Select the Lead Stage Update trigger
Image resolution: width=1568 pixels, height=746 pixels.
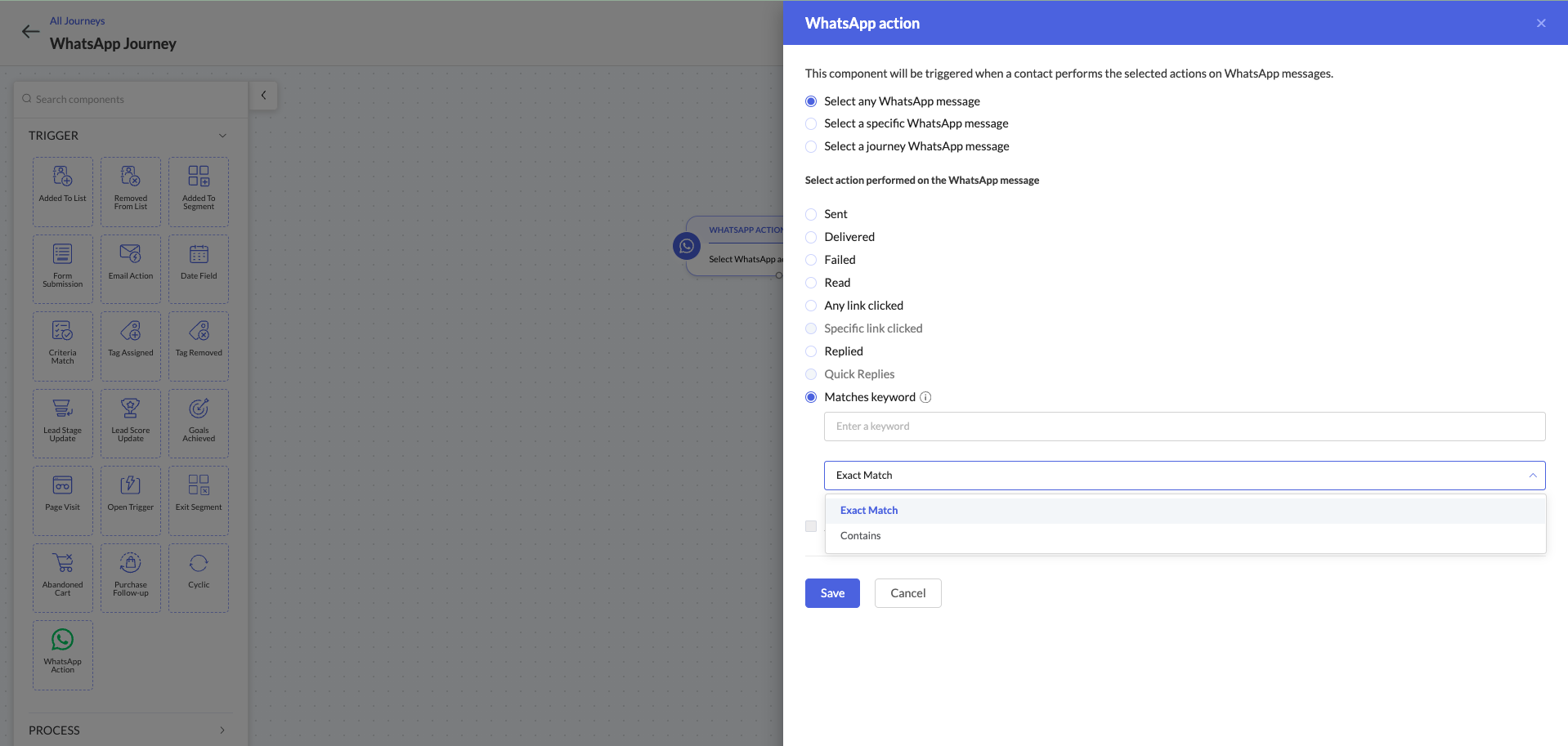click(x=63, y=423)
